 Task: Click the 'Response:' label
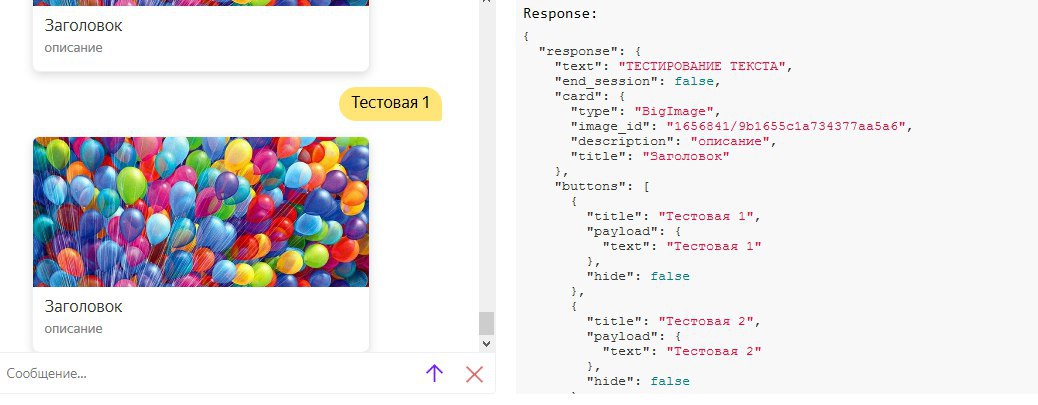click(x=560, y=13)
